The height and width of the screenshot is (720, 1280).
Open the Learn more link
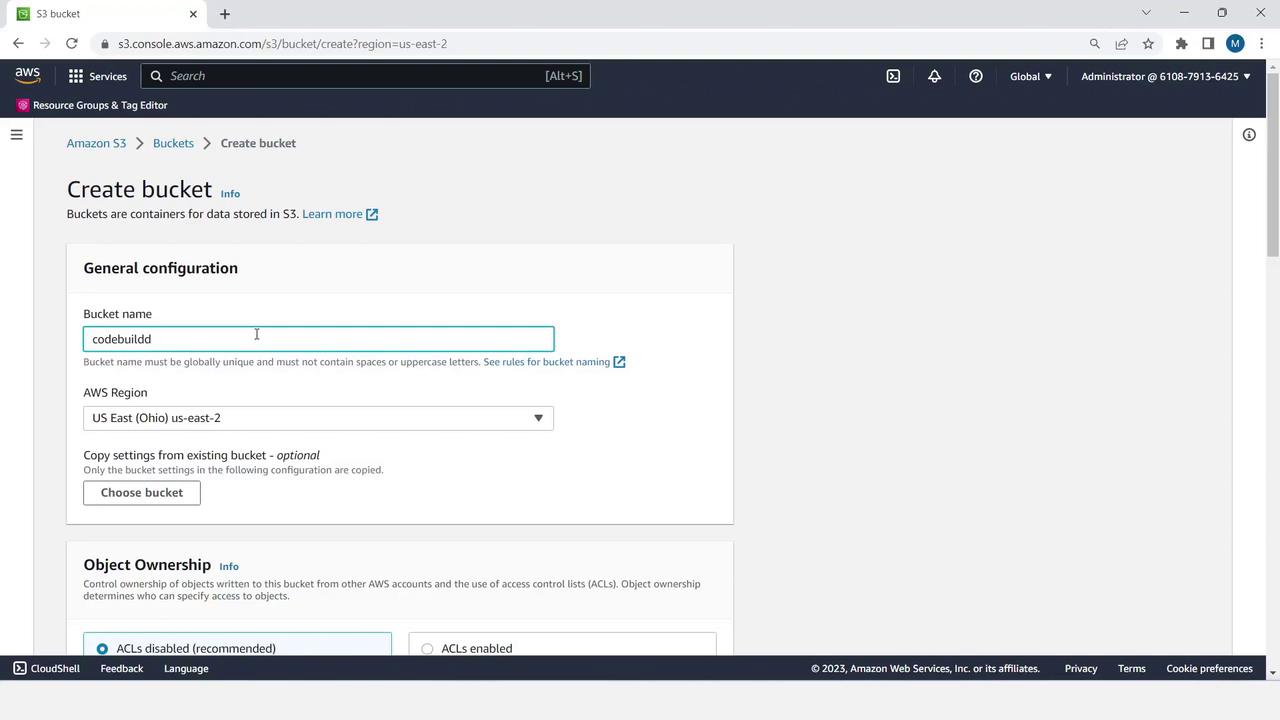(x=332, y=214)
